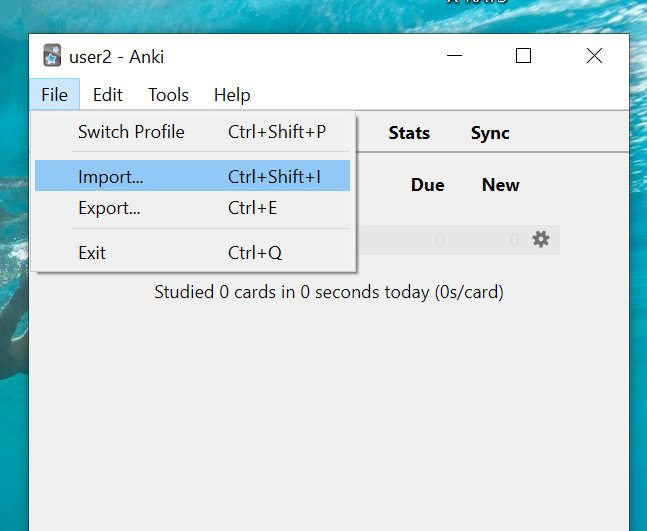Image resolution: width=647 pixels, height=531 pixels.
Task: Click the New column header
Action: 500,185
